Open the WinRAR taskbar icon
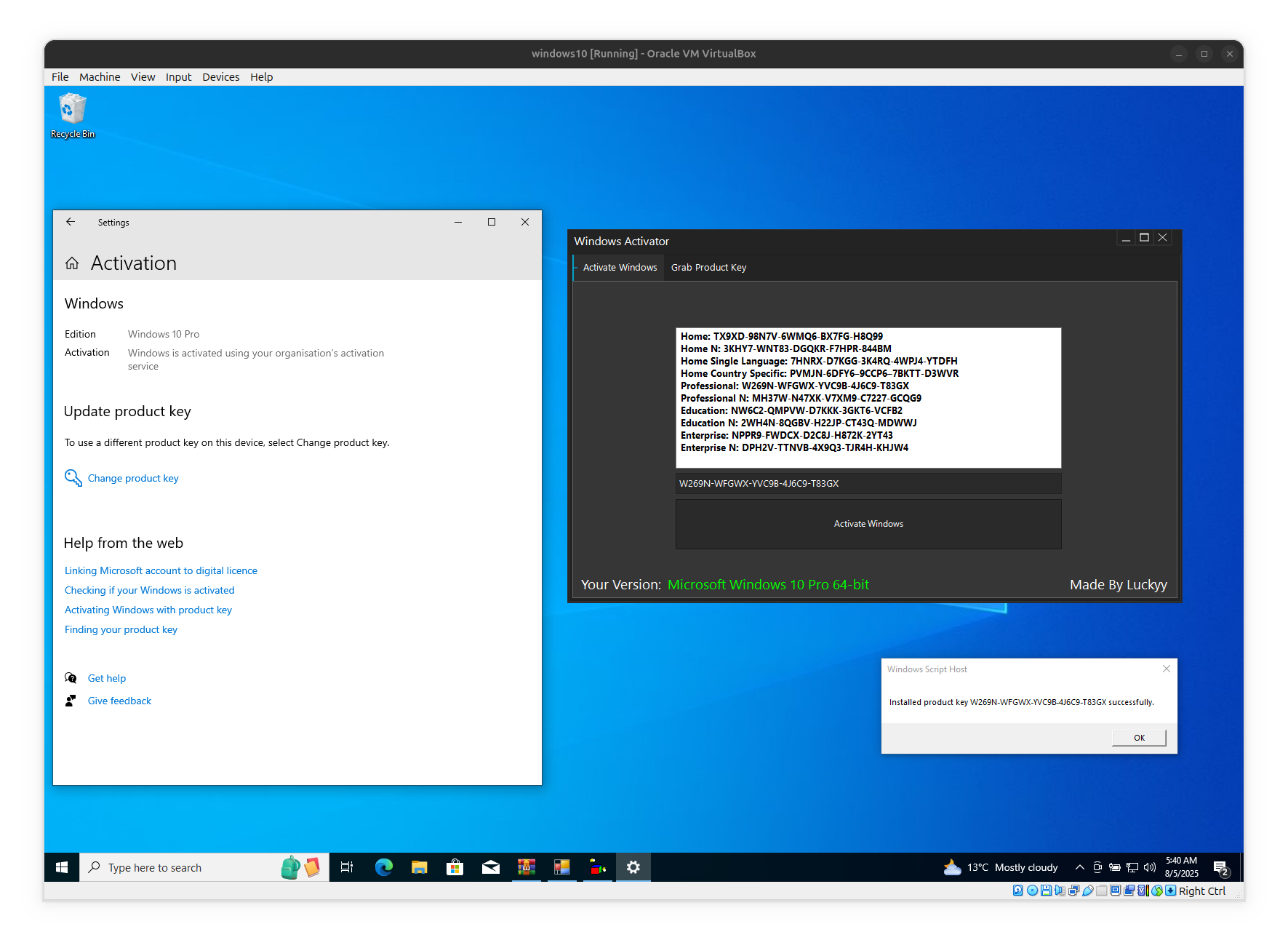Viewport: 1288px width, 948px height. (x=527, y=867)
